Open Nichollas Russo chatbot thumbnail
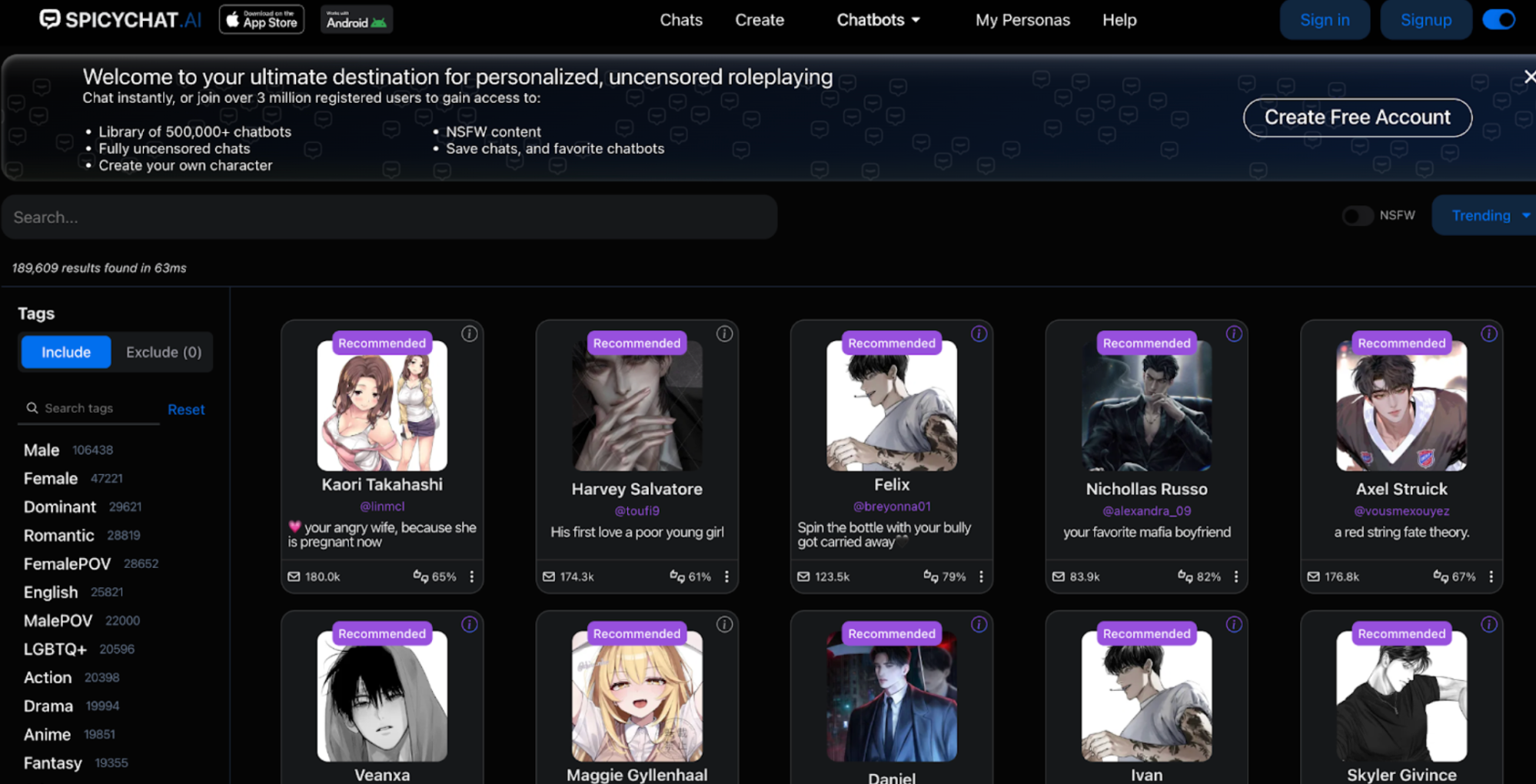Viewport: 1536px width, 784px height. (x=1146, y=406)
